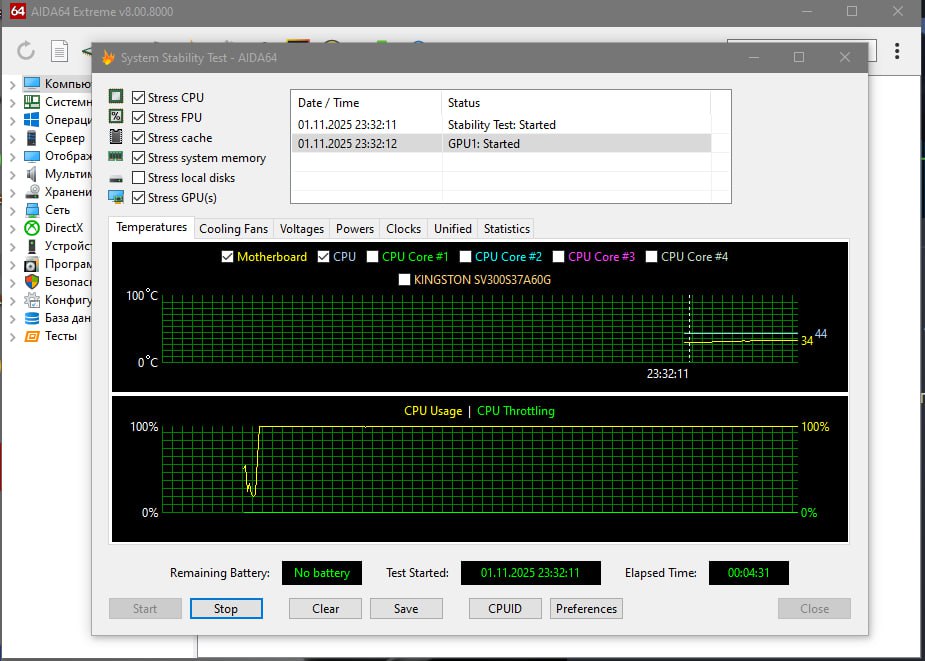Expand the Компьютер tree node
The image size is (925, 661).
click(x=12, y=84)
